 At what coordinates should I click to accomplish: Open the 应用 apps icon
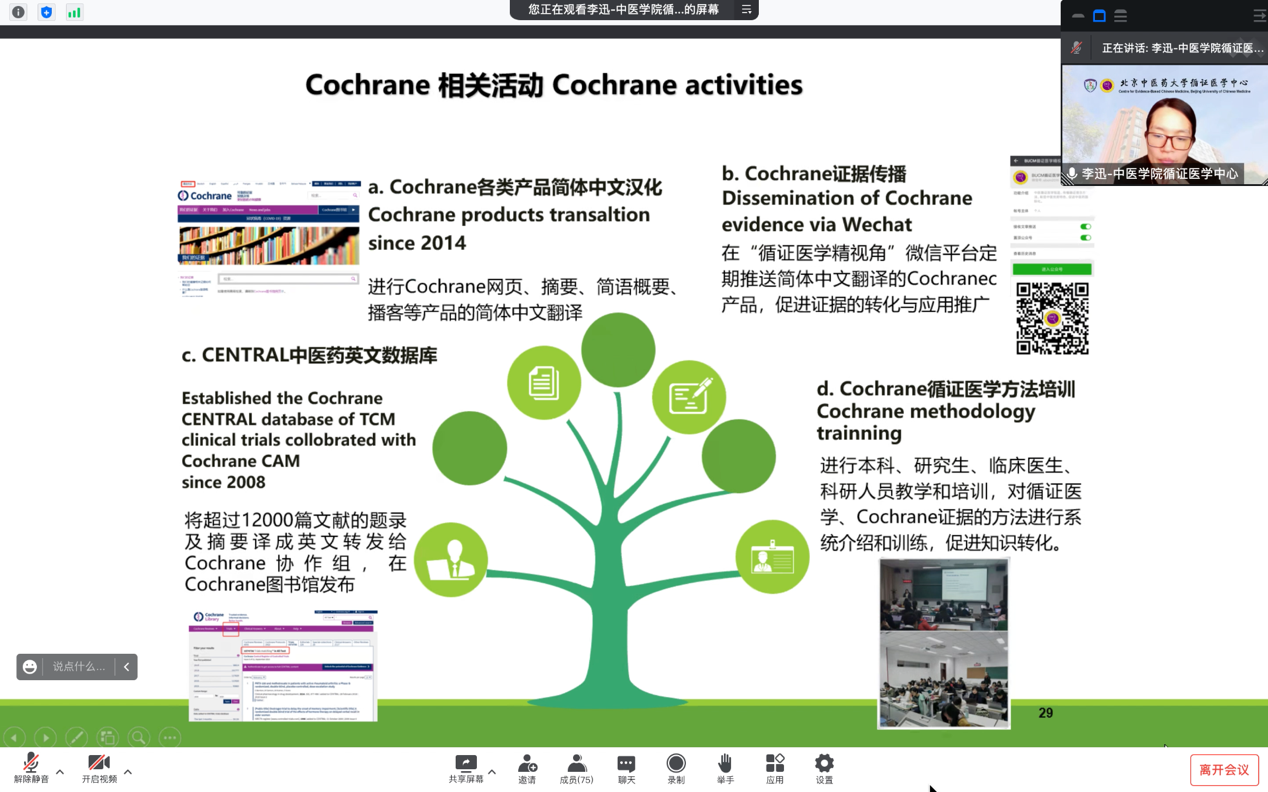coord(775,767)
